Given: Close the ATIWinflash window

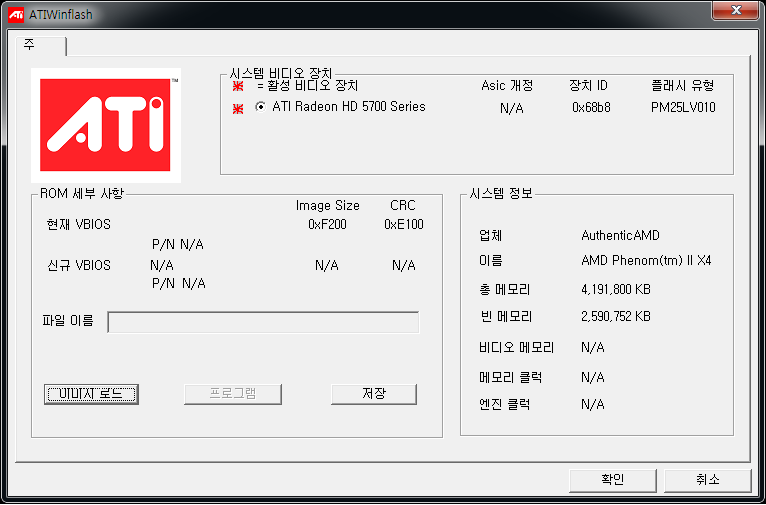Looking at the screenshot, I should pos(735,10).
